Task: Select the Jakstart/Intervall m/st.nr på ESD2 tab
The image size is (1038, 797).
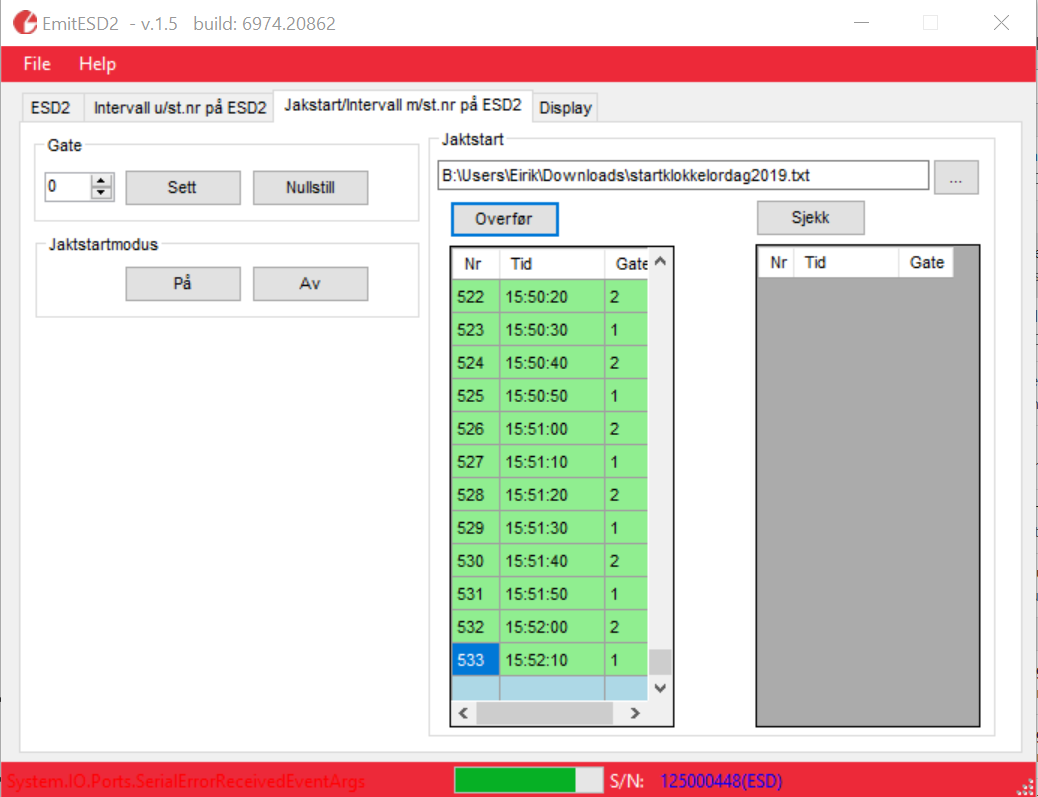Action: (402, 106)
